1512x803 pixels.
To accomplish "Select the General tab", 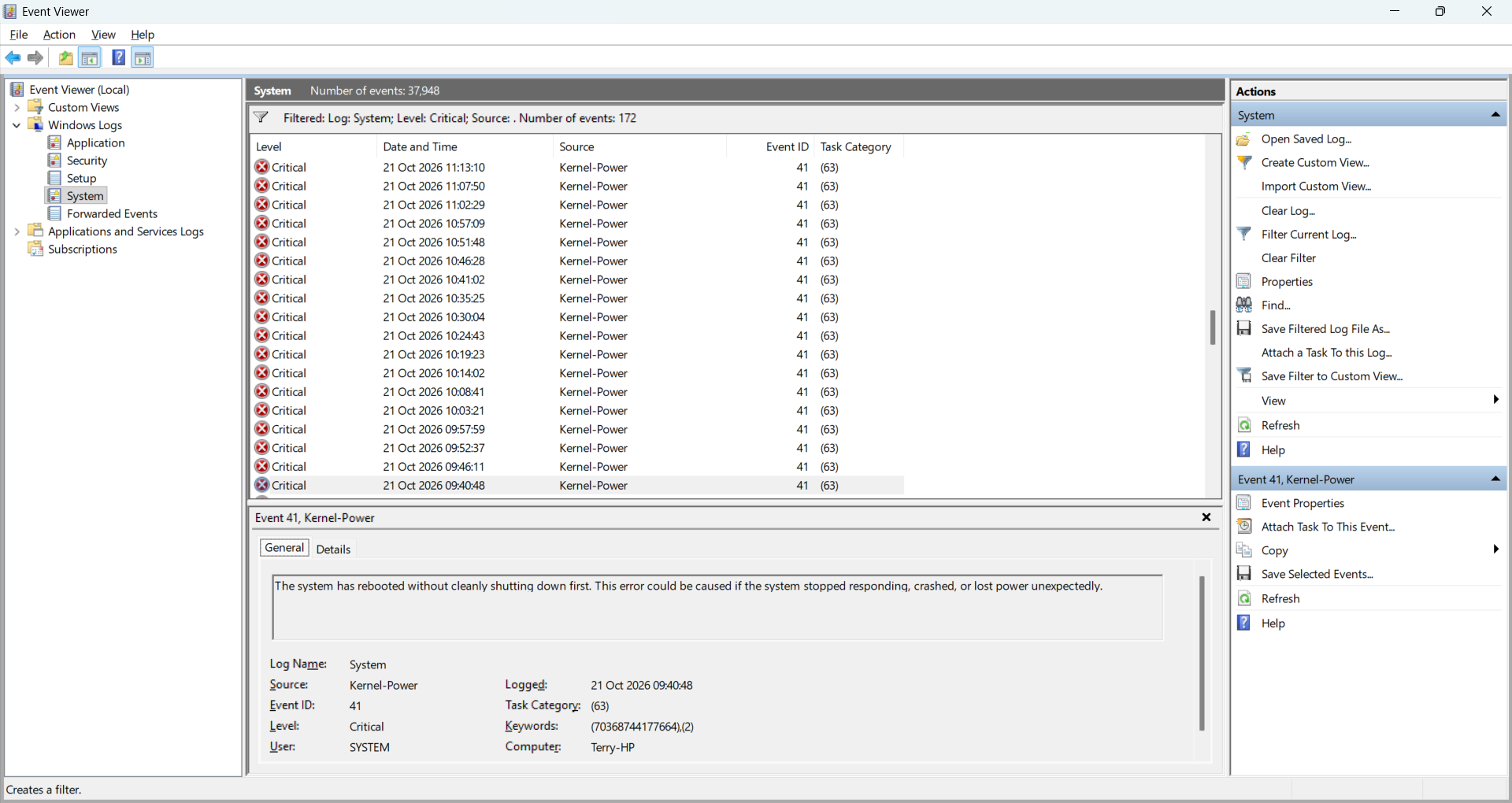I will 284,548.
